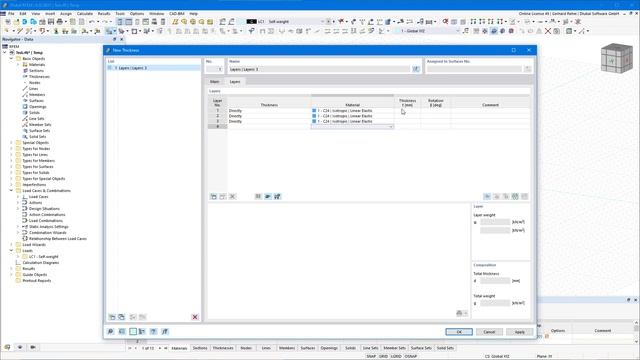Collapse the Basic Objects tree node
The image size is (640, 360).
pyautogui.click(x=11, y=58)
